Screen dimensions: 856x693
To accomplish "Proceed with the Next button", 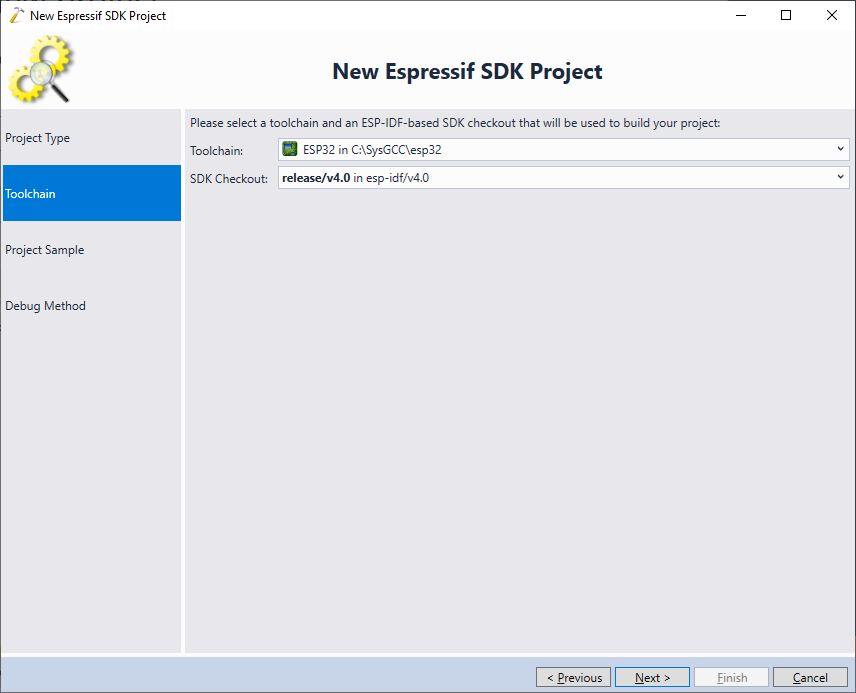I will [x=652, y=677].
